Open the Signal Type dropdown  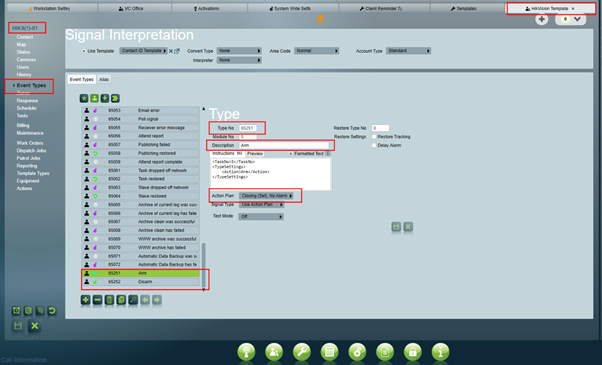click(261, 205)
